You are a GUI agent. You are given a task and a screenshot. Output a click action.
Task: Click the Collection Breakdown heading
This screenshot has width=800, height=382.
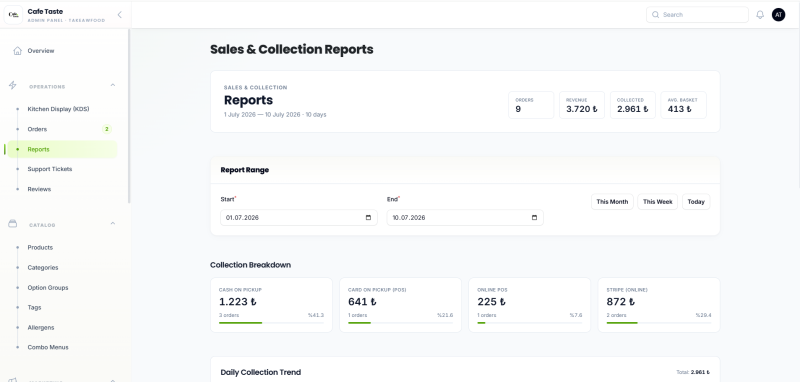(x=251, y=265)
